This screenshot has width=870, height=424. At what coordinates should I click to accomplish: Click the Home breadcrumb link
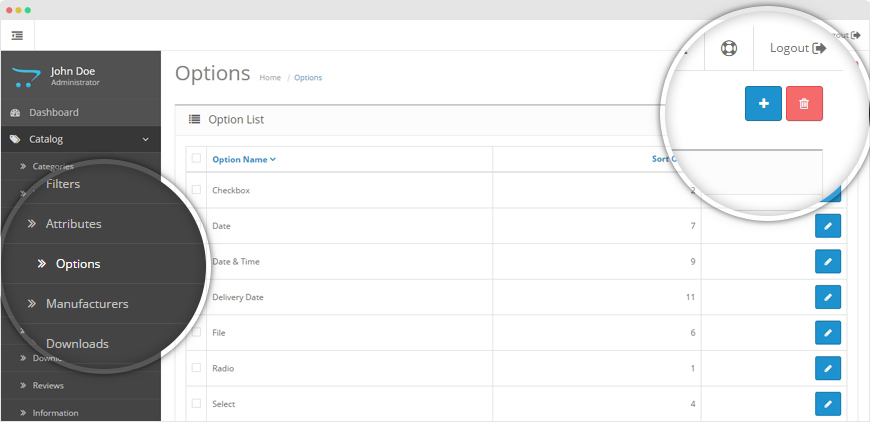pyautogui.click(x=270, y=78)
